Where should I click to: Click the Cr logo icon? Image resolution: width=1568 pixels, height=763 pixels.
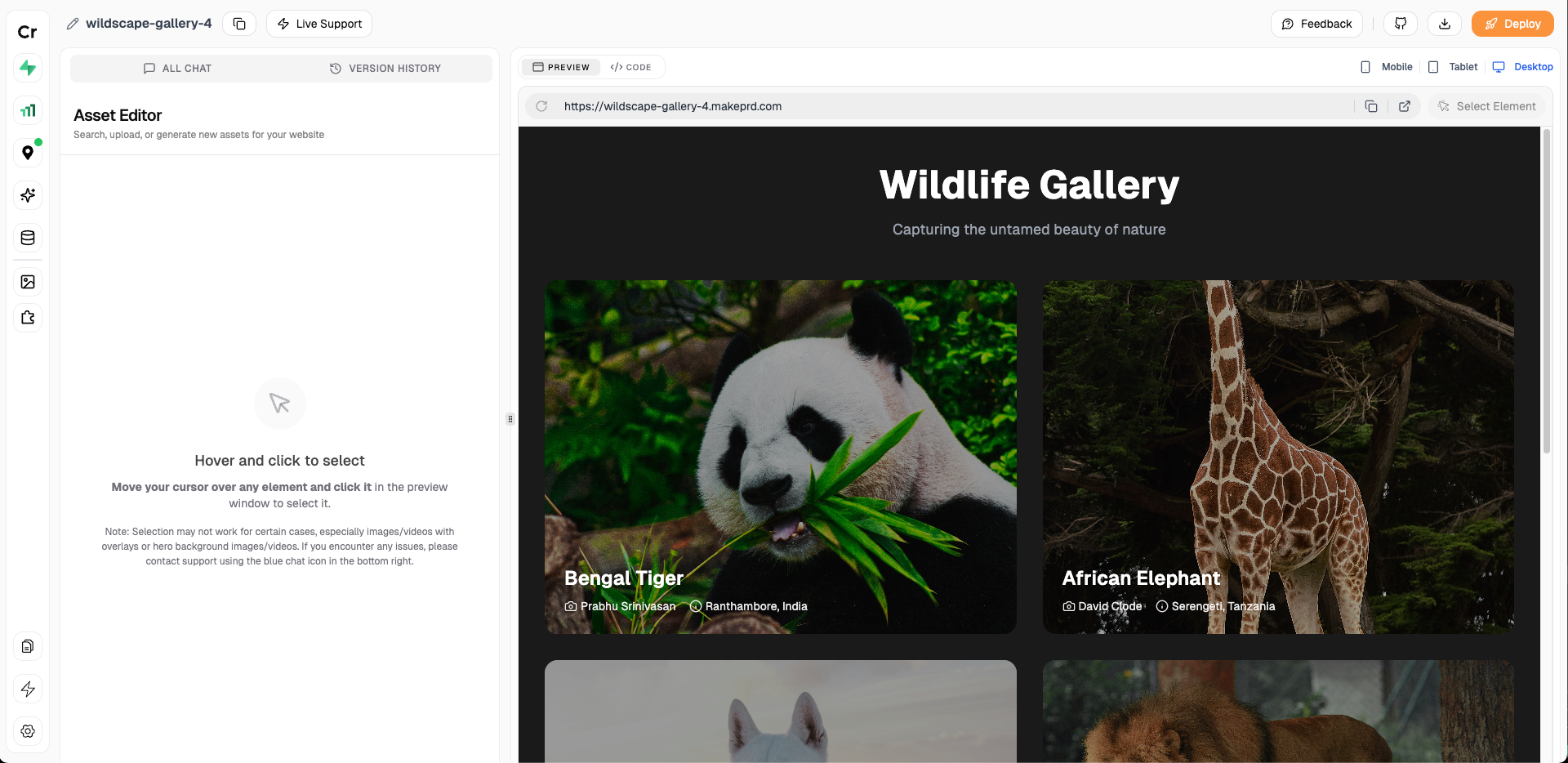point(28,32)
